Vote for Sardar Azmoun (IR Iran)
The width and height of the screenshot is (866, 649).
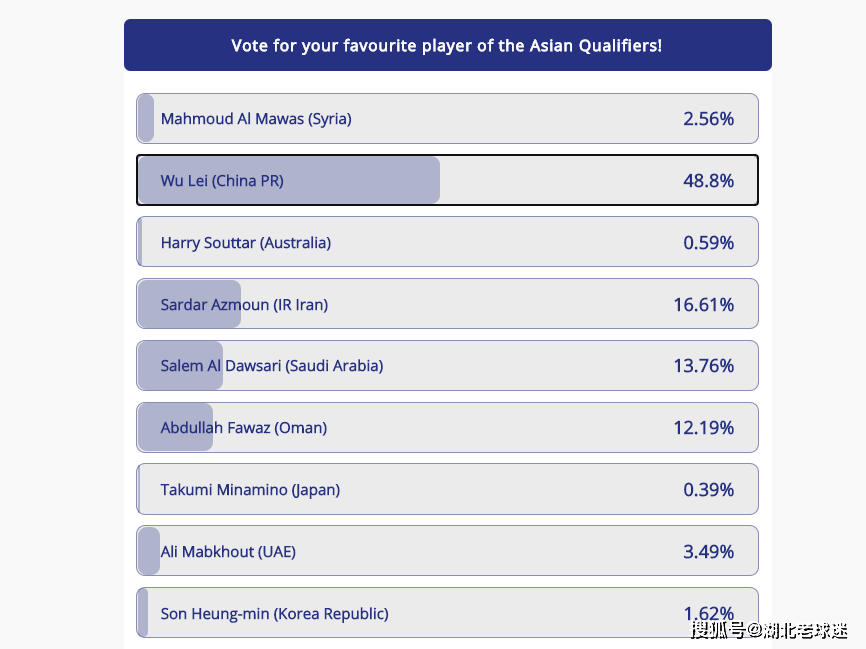pos(447,304)
